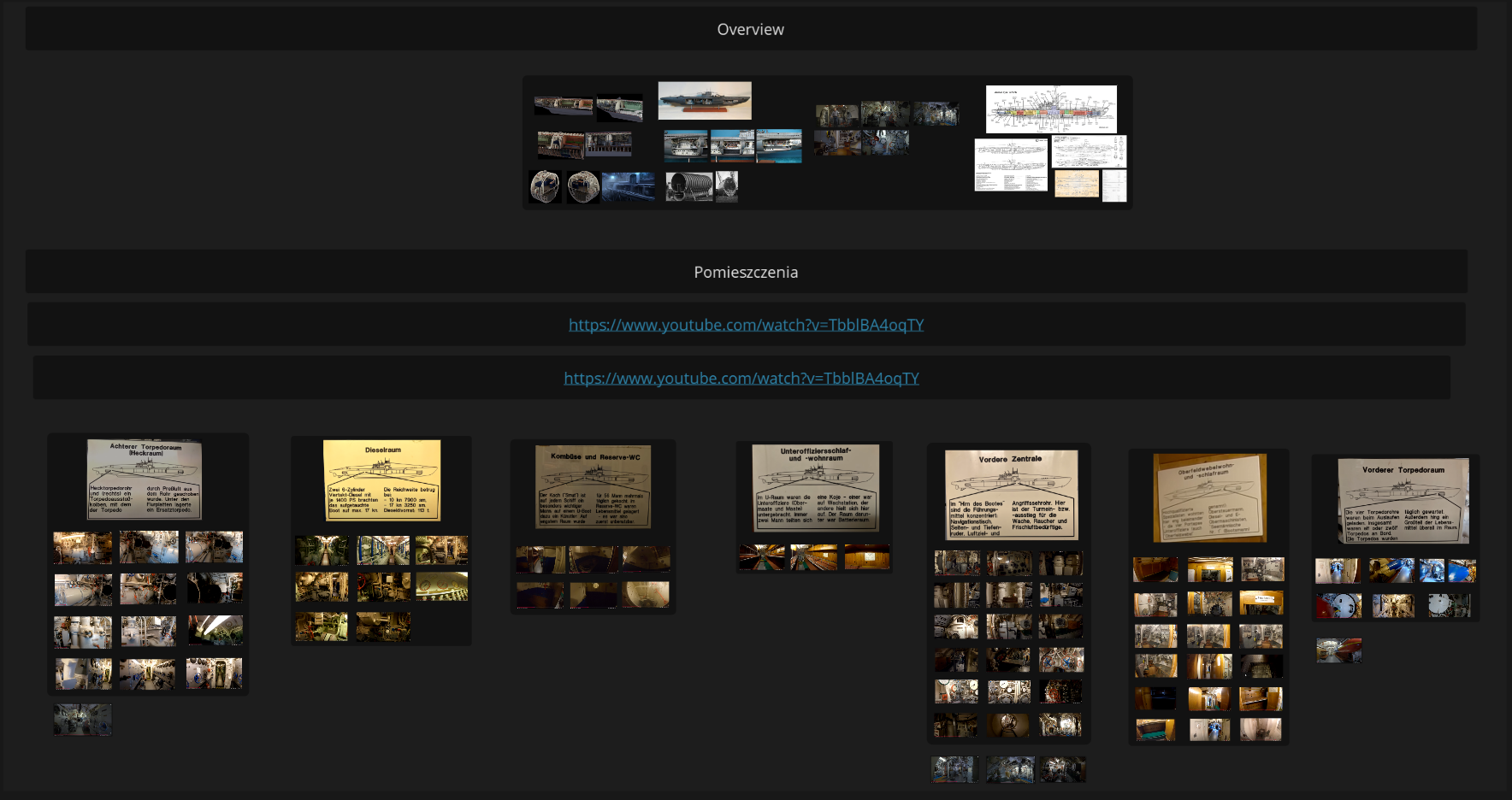This screenshot has width=1512, height=800.
Task: Click the "Overview" section heading
Action: (750, 29)
